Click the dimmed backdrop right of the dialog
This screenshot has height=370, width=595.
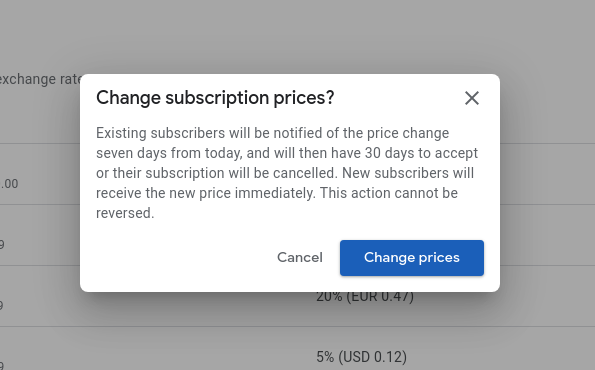547,182
